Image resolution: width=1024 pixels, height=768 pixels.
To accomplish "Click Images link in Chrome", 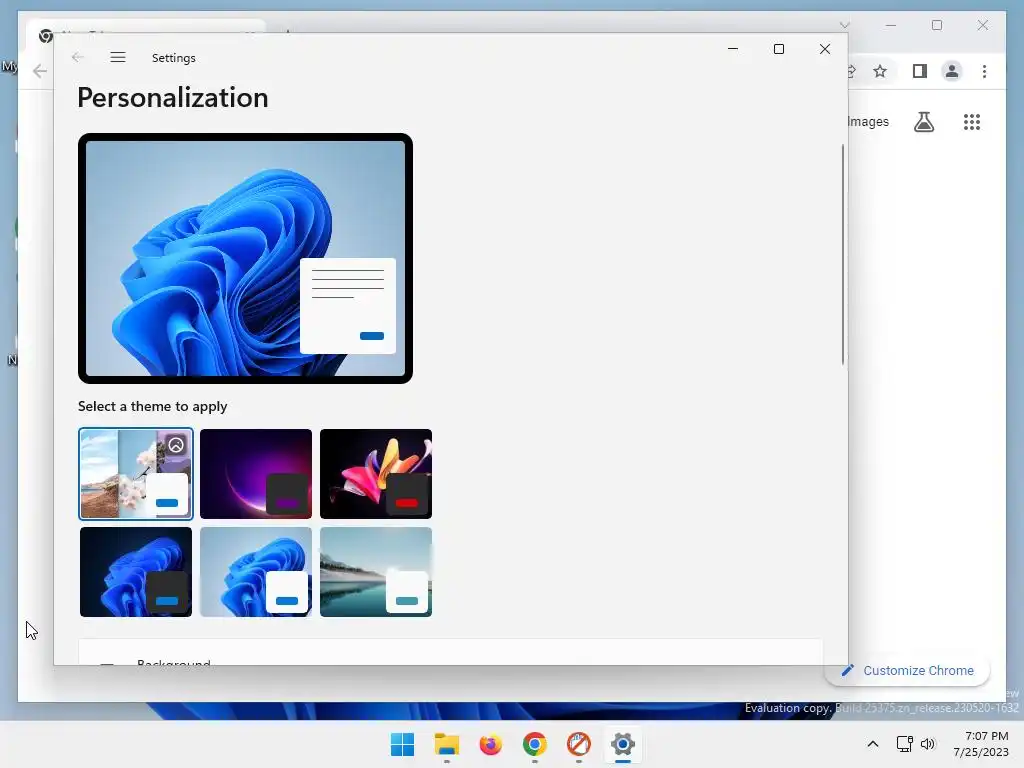I will [x=868, y=121].
